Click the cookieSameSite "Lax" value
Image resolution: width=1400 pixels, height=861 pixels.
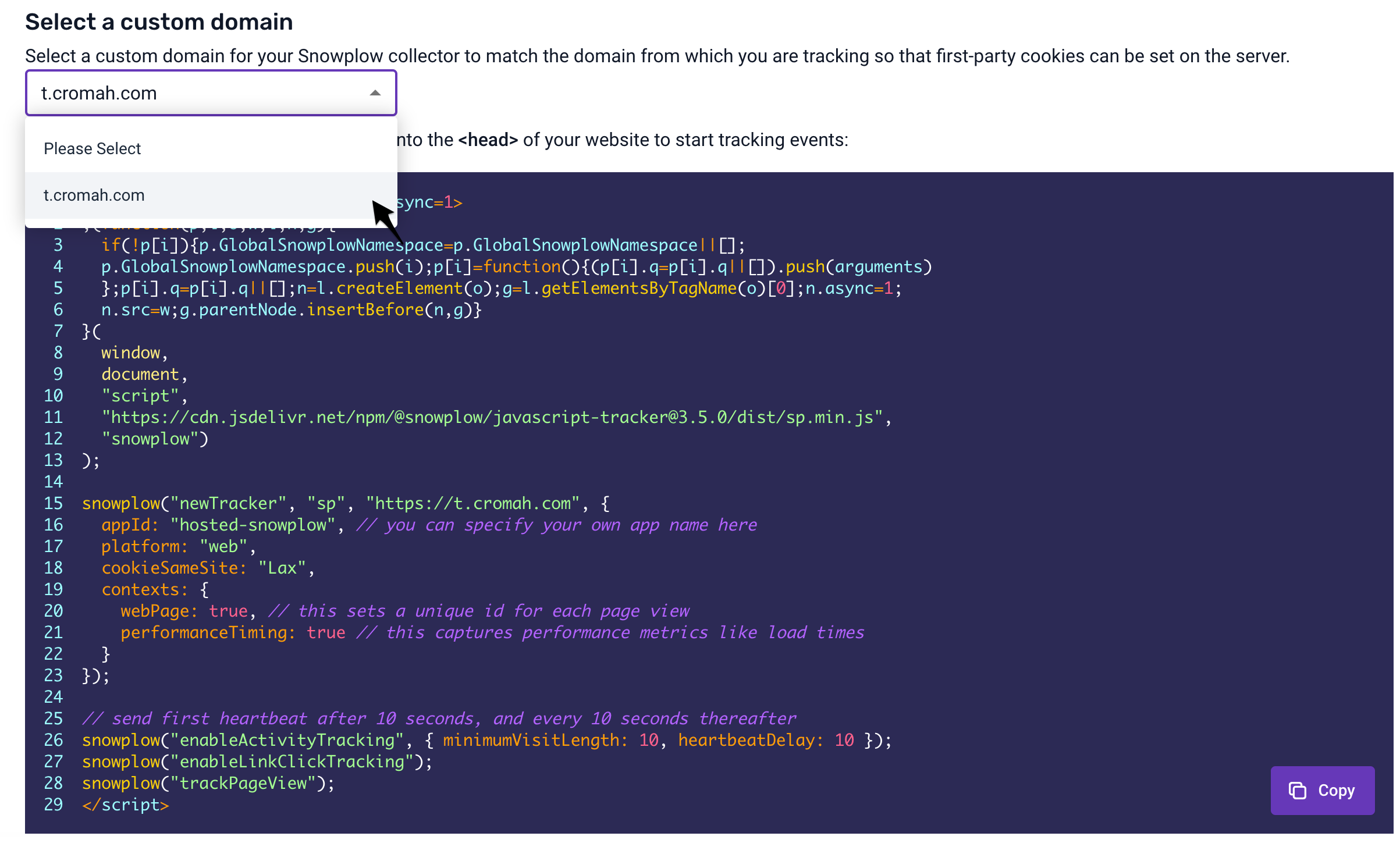coord(281,567)
